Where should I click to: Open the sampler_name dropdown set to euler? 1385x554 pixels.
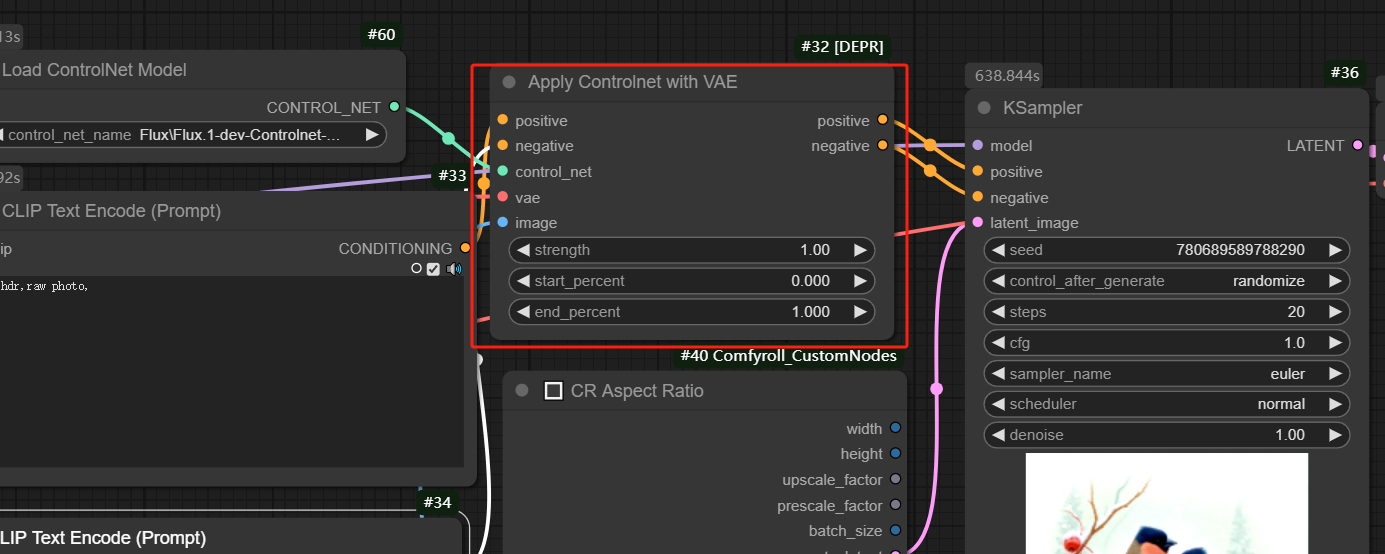pos(1166,374)
